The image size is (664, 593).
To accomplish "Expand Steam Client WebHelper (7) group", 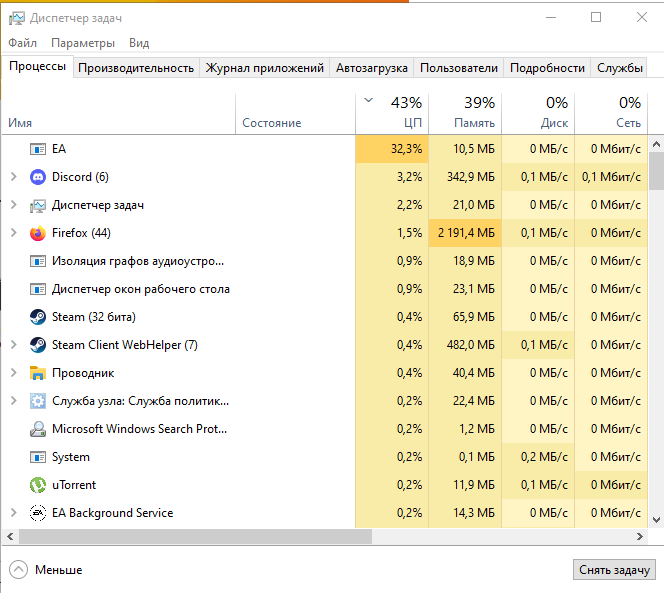I will coord(14,344).
